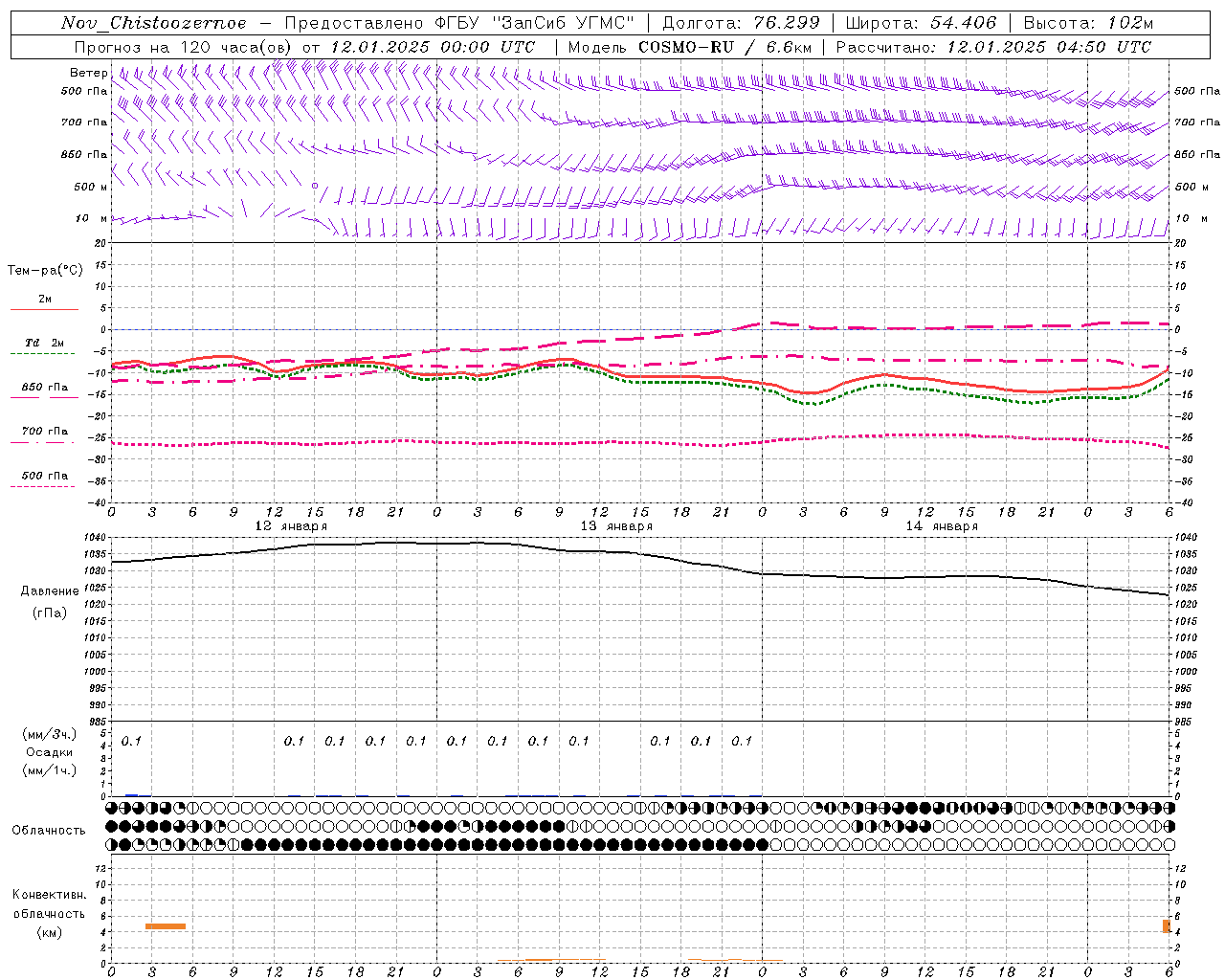The image size is (1225, 980).
Task: Click the '(мм/3ч.)' precipitation unit label
Action: point(49,734)
